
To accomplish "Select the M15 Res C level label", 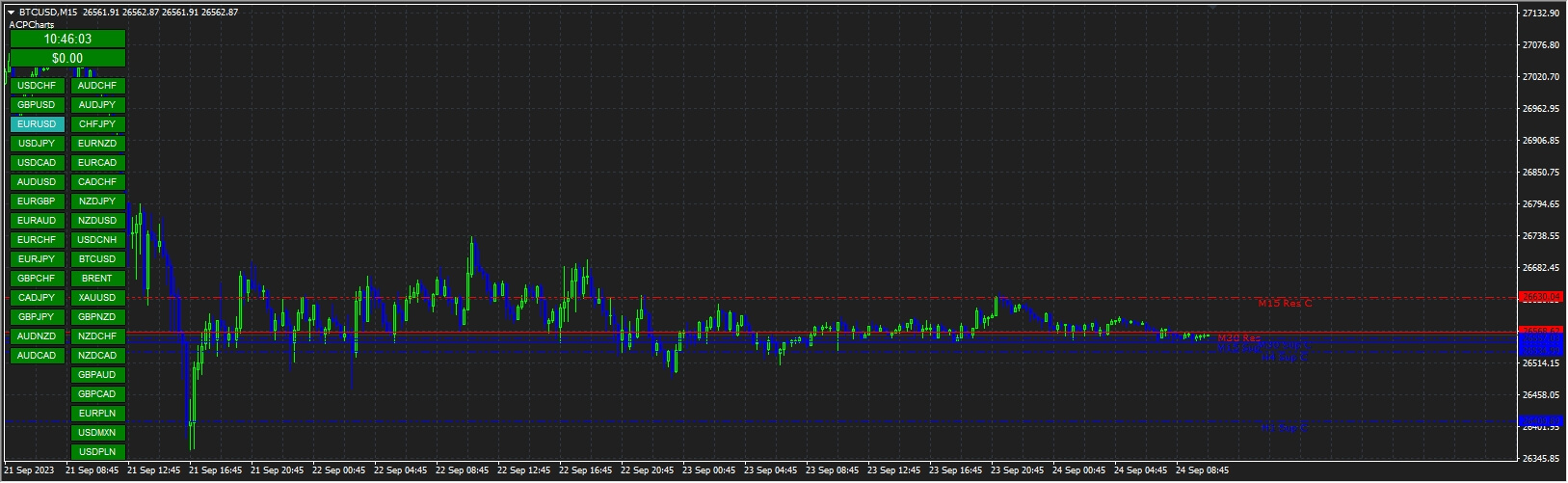I will 1284,304.
